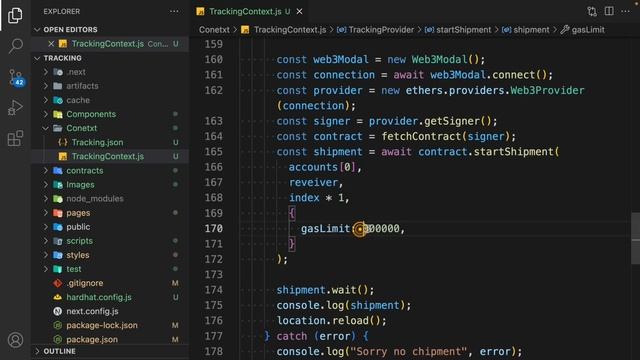Expand the styles folder
This screenshot has height=360, width=640.
tap(46, 255)
